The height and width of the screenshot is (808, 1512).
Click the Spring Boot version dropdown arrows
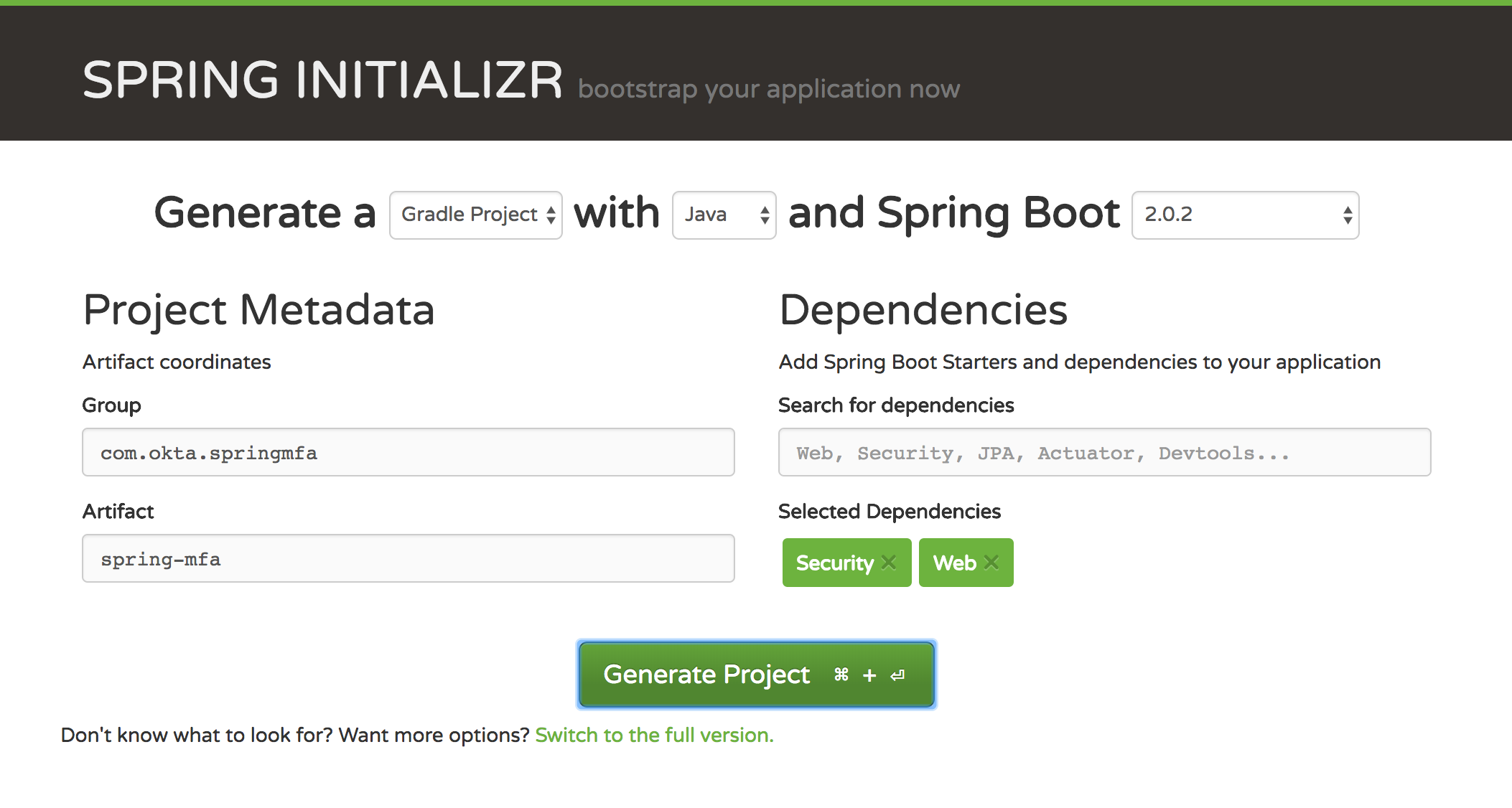(1348, 215)
